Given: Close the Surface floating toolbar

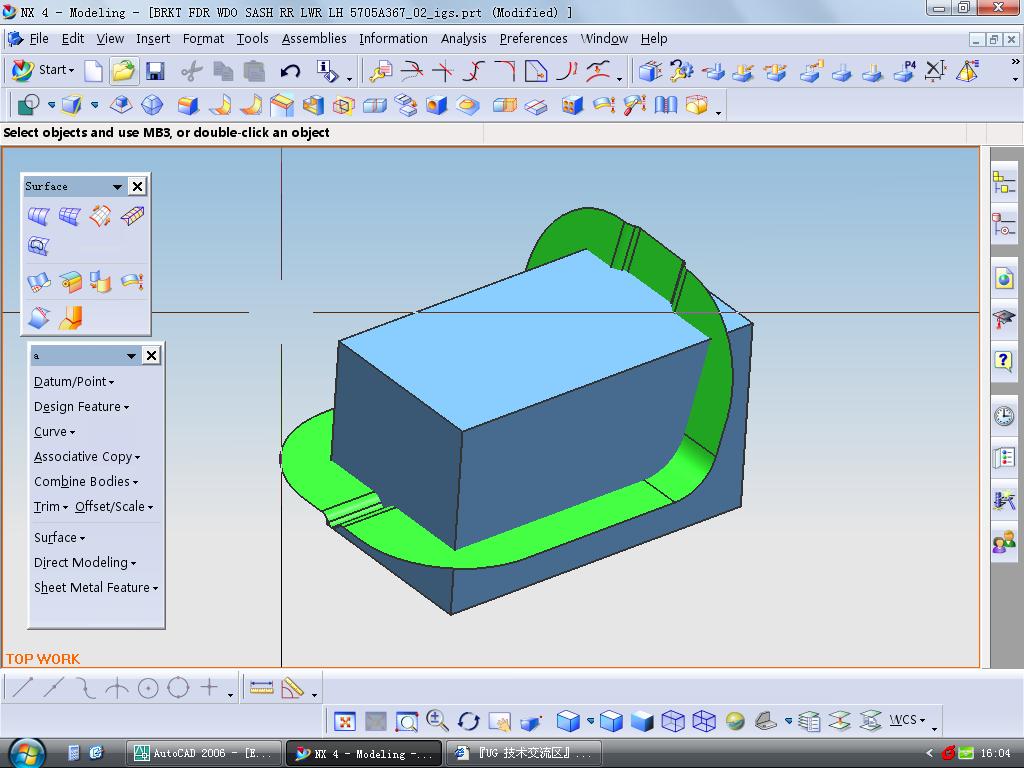Looking at the screenshot, I should click(138, 186).
